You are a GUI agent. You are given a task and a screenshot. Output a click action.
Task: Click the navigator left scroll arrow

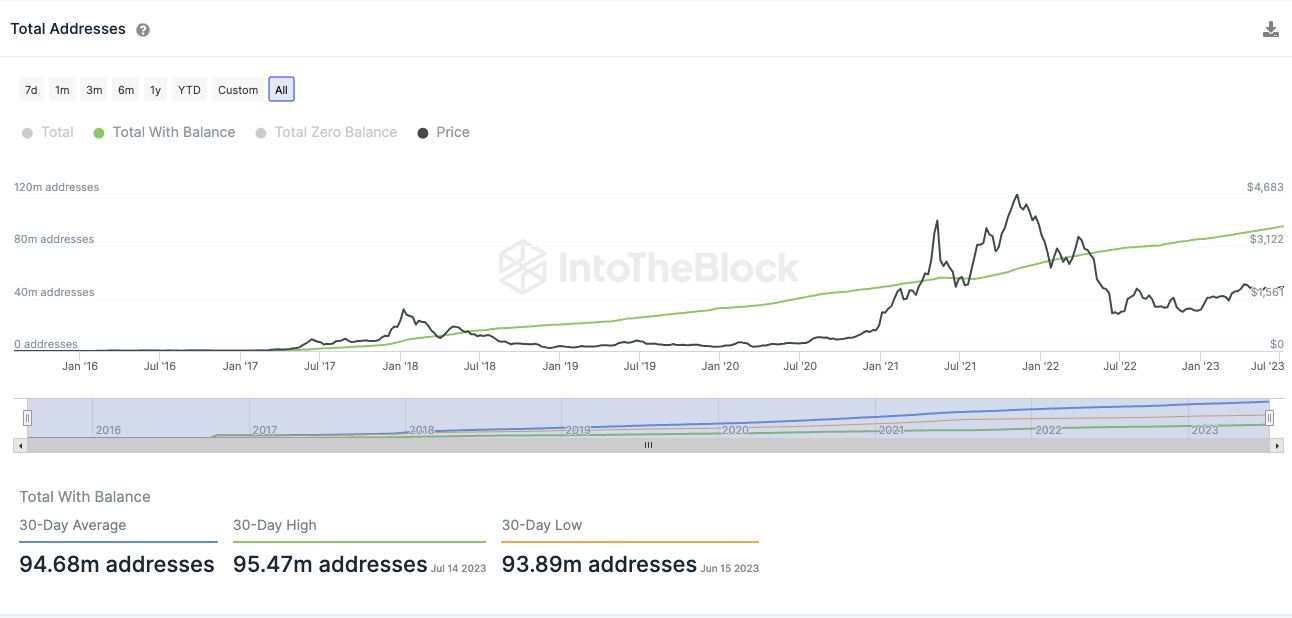pos(20,445)
